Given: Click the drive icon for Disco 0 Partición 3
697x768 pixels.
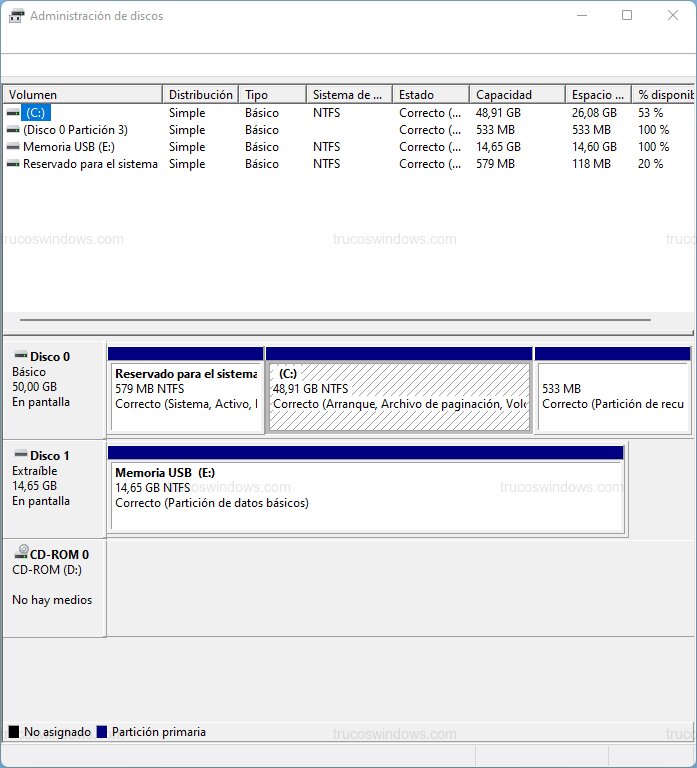Looking at the screenshot, I should [13, 130].
